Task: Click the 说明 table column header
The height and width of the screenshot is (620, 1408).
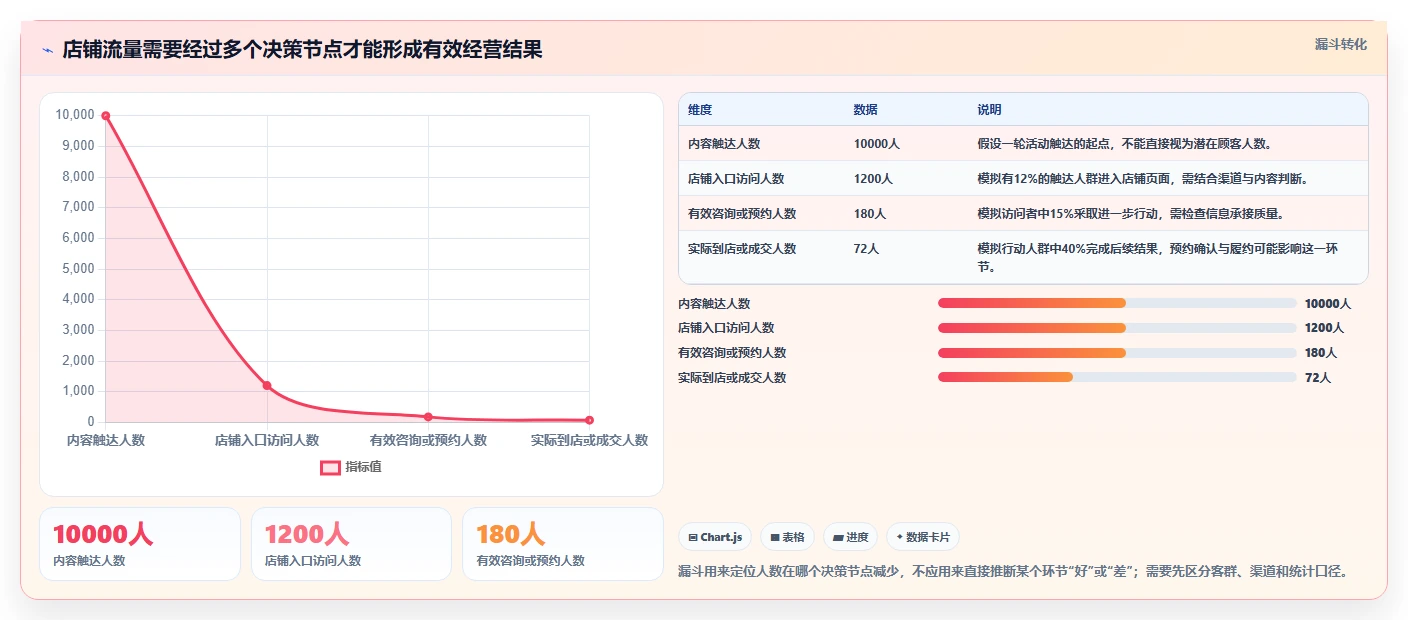Action: click(989, 109)
